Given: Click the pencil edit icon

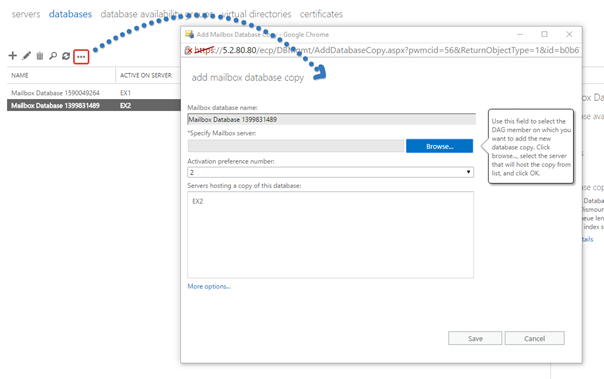Looking at the screenshot, I should (26, 56).
